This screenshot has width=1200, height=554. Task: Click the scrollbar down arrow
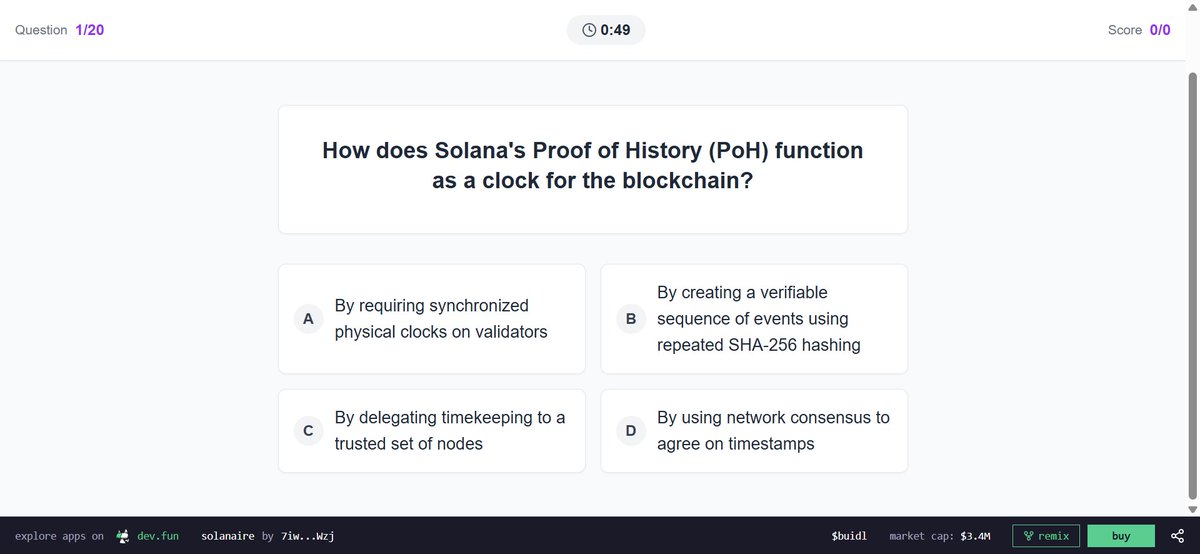pyautogui.click(x=1191, y=509)
